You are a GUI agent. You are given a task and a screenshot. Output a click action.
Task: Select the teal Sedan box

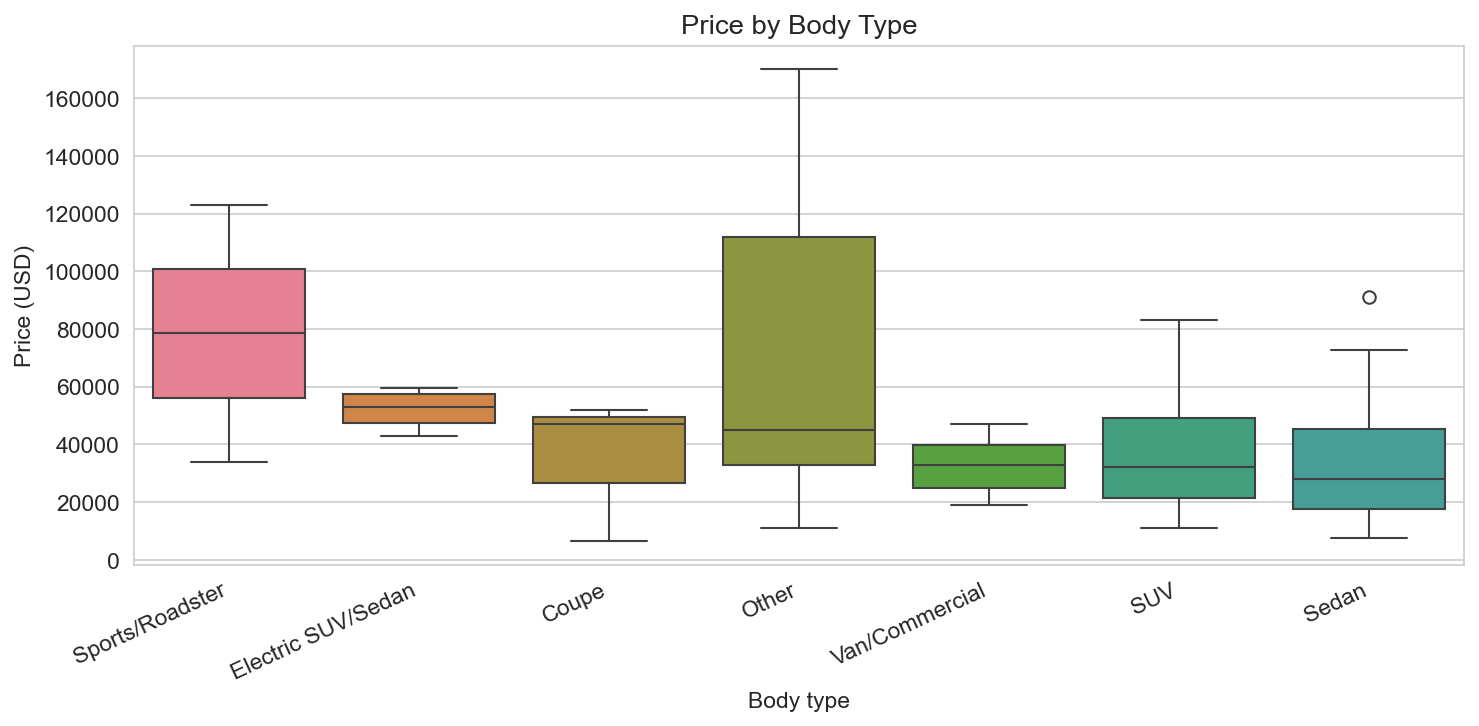1369,455
